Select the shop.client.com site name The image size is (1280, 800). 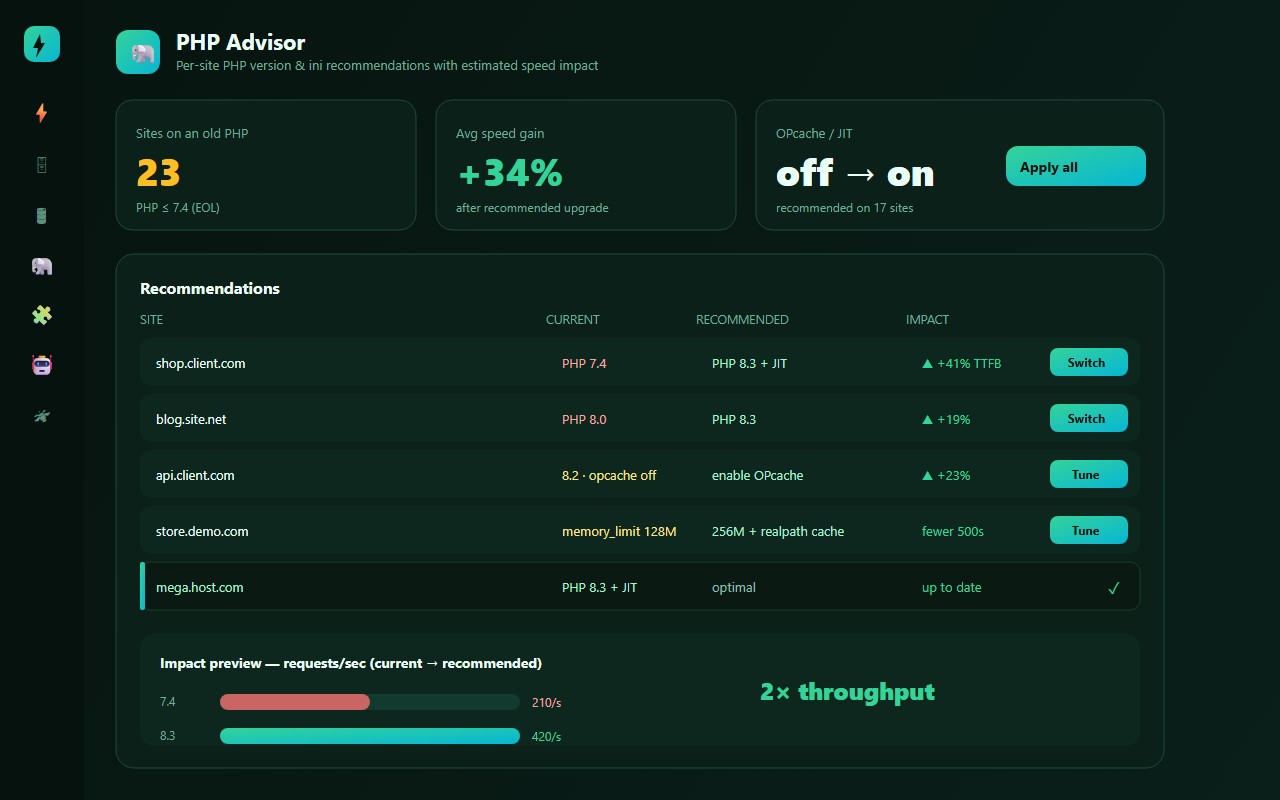coord(201,364)
